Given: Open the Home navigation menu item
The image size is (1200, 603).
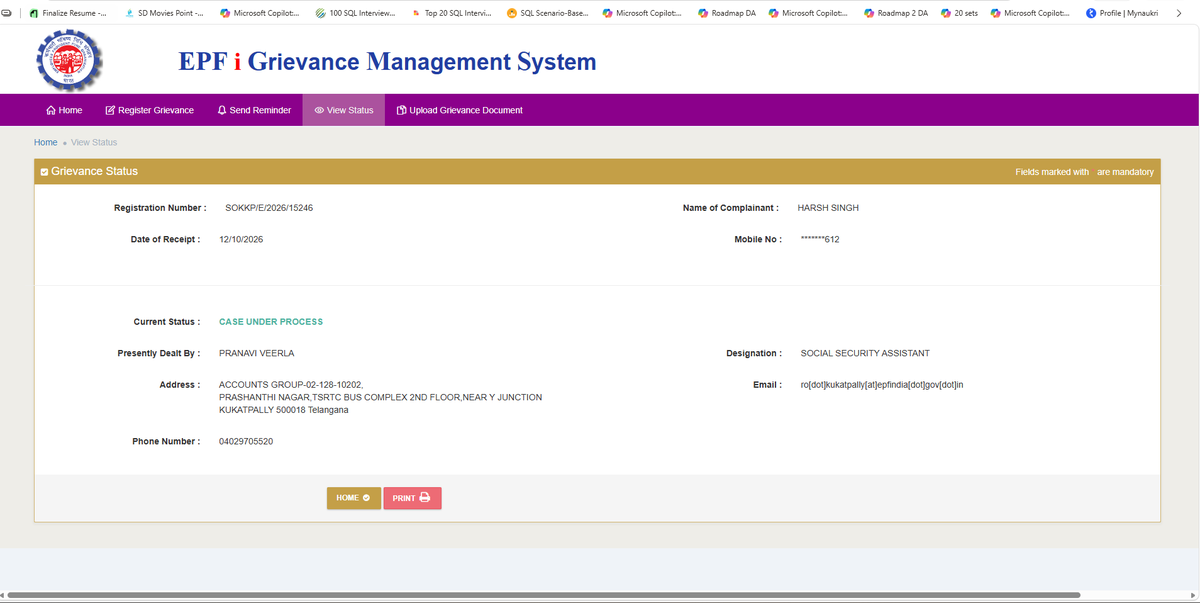Looking at the screenshot, I should (x=64, y=110).
